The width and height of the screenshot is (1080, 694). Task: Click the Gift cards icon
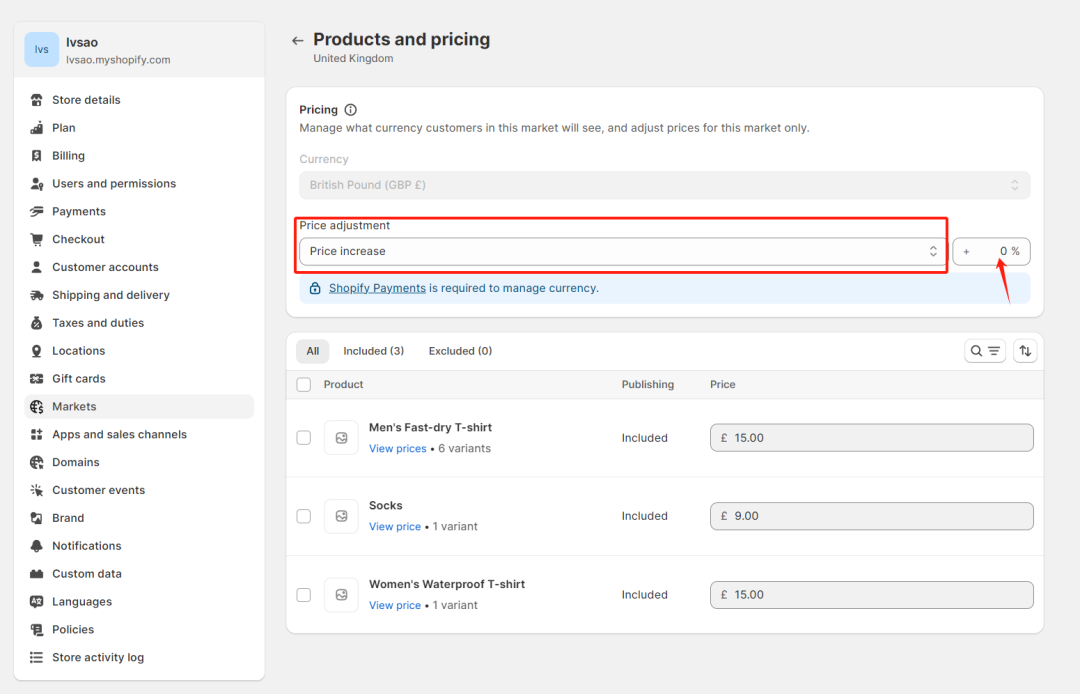tap(37, 379)
